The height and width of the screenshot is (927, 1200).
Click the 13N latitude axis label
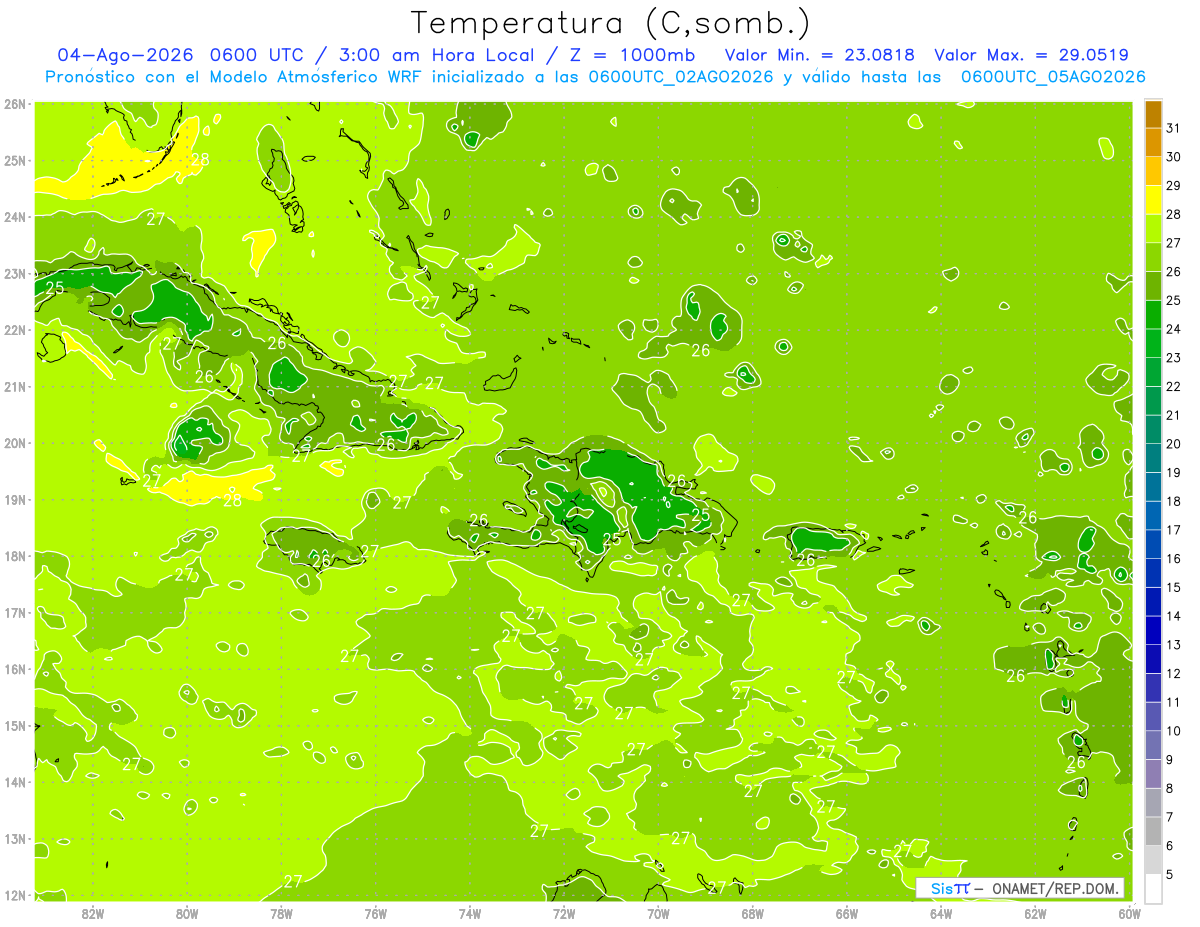pyautogui.click(x=15, y=838)
